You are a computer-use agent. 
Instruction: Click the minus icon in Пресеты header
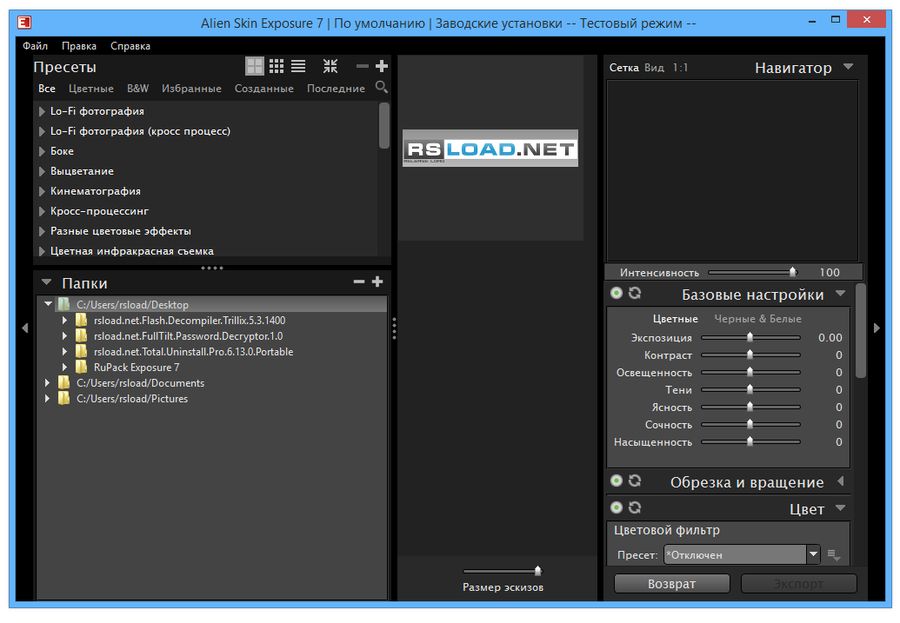click(362, 67)
